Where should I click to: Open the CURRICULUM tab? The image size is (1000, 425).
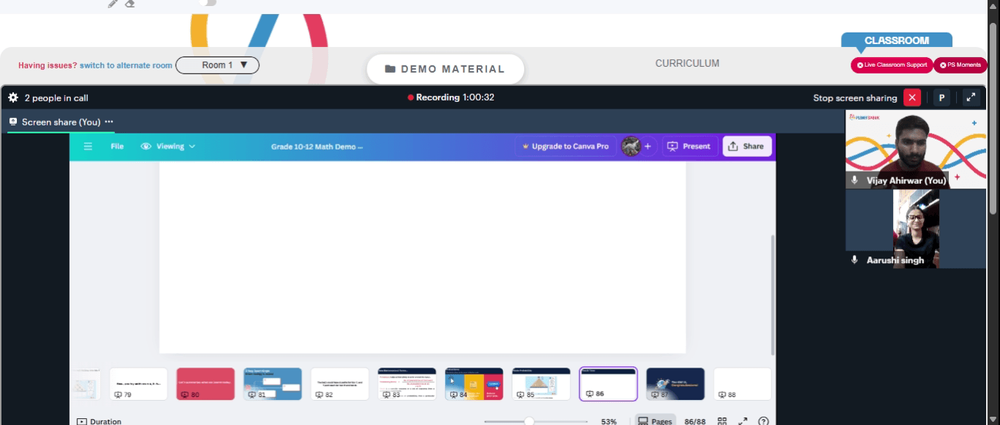coord(687,64)
